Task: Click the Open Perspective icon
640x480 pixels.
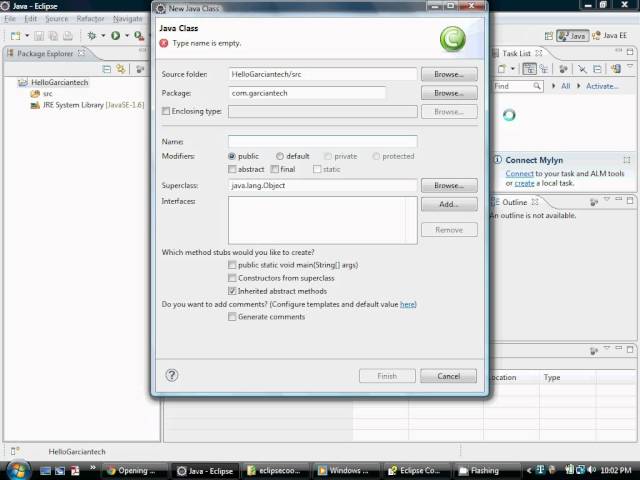Action: [549, 36]
